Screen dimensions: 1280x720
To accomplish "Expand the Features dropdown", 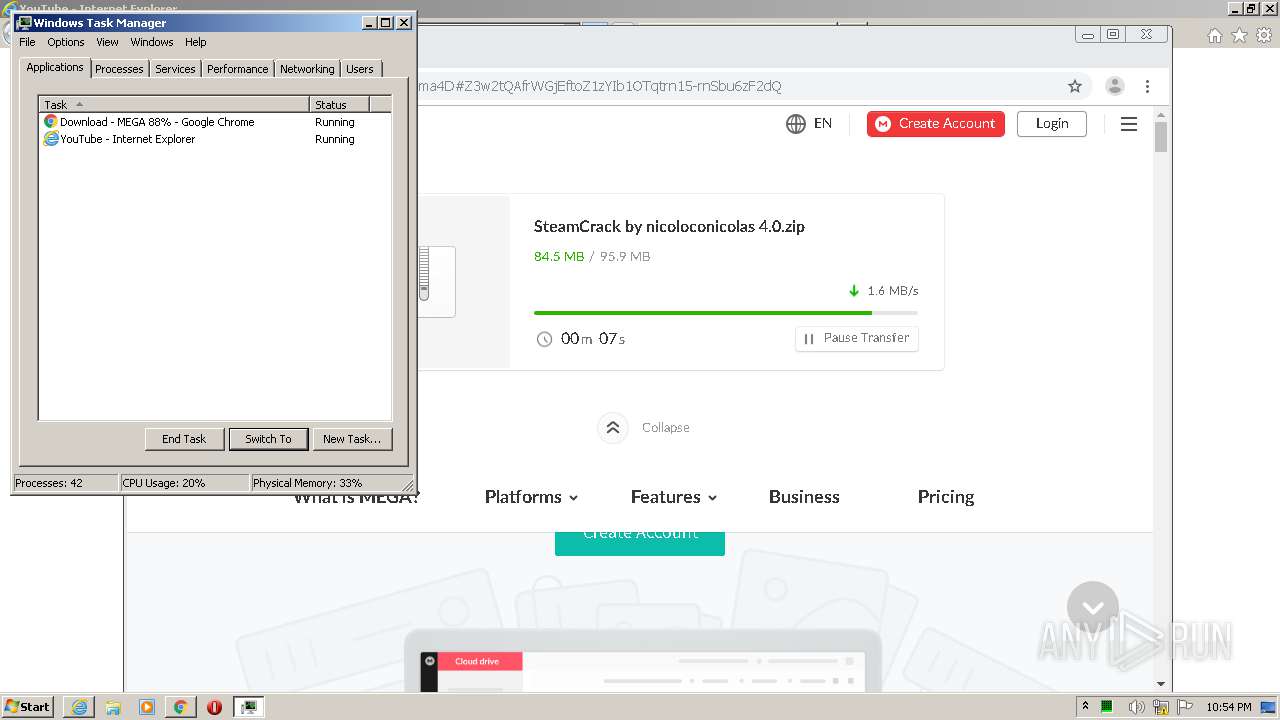I will (x=674, y=497).
